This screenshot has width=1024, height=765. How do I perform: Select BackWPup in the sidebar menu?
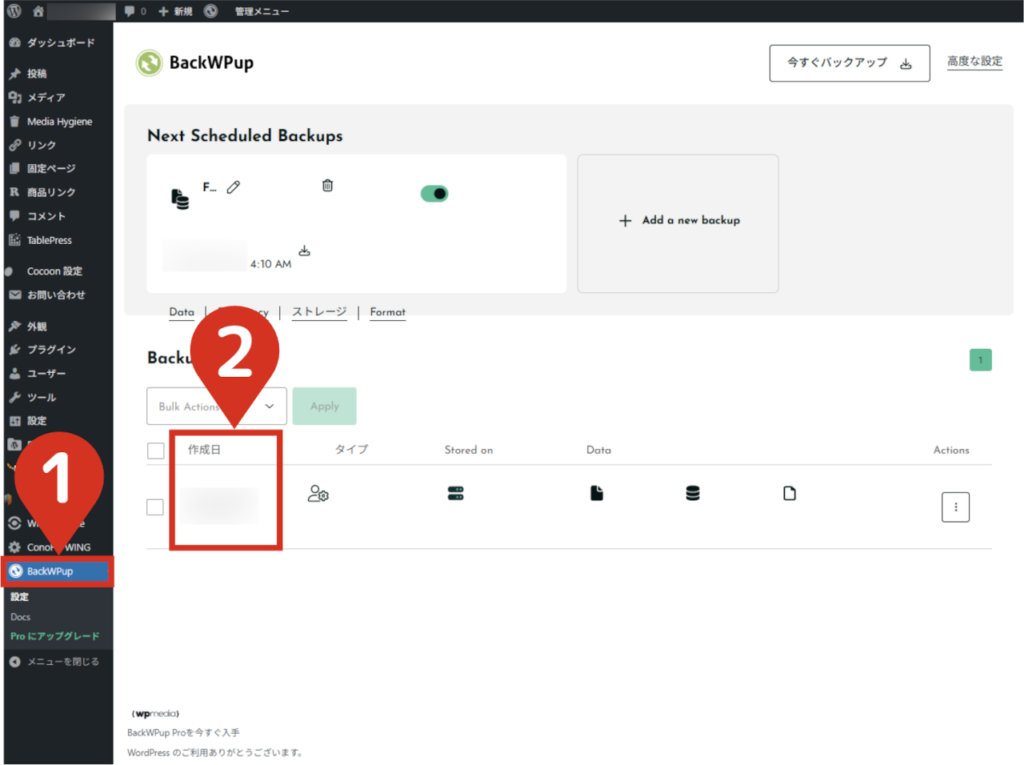[58, 572]
